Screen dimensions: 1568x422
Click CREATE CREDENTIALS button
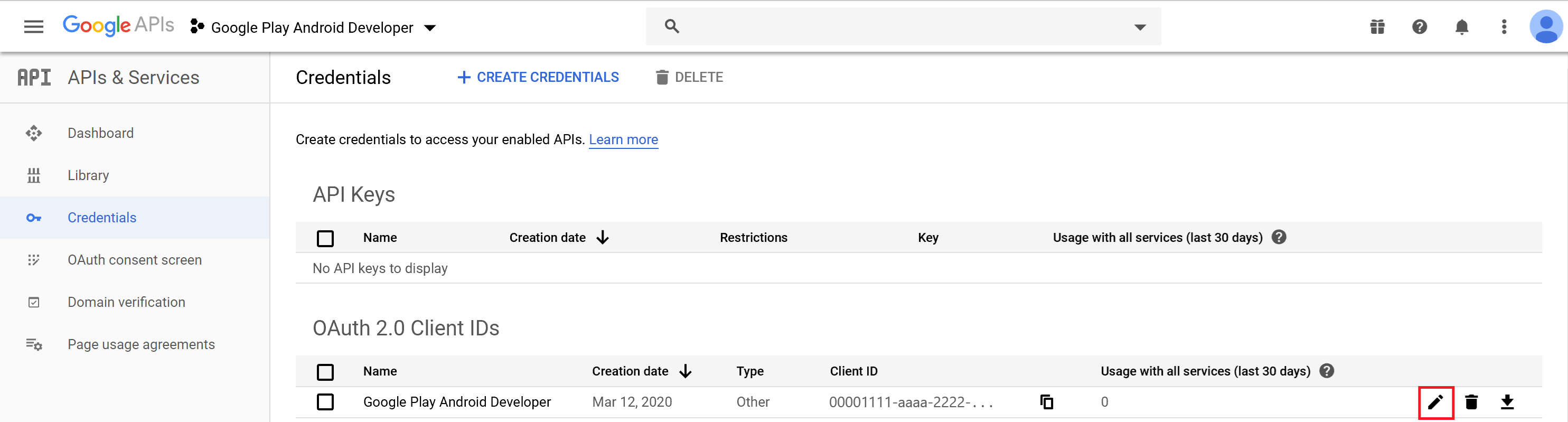(x=538, y=77)
